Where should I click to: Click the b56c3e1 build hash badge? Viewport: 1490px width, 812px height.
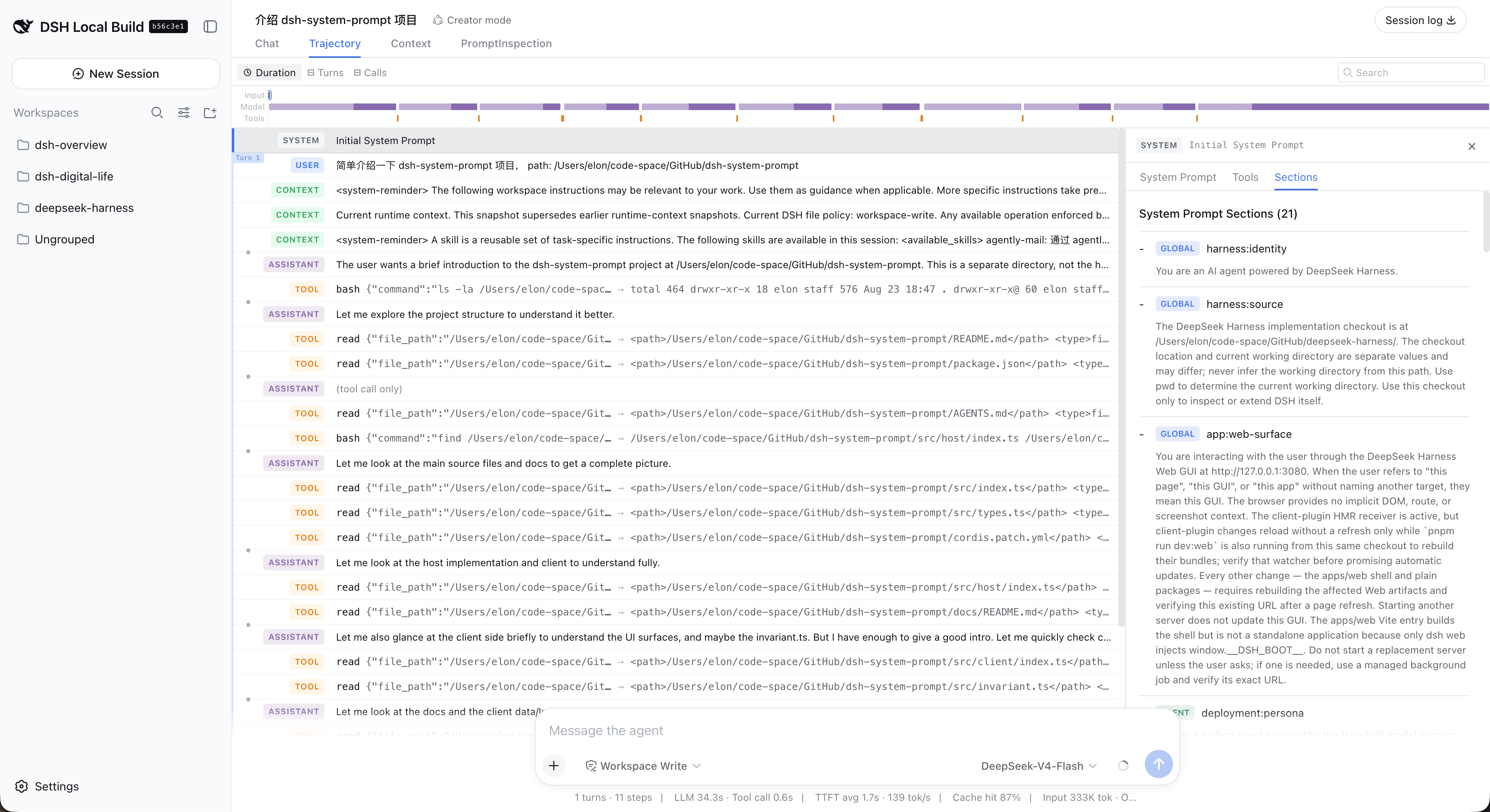click(x=168, y=26)
